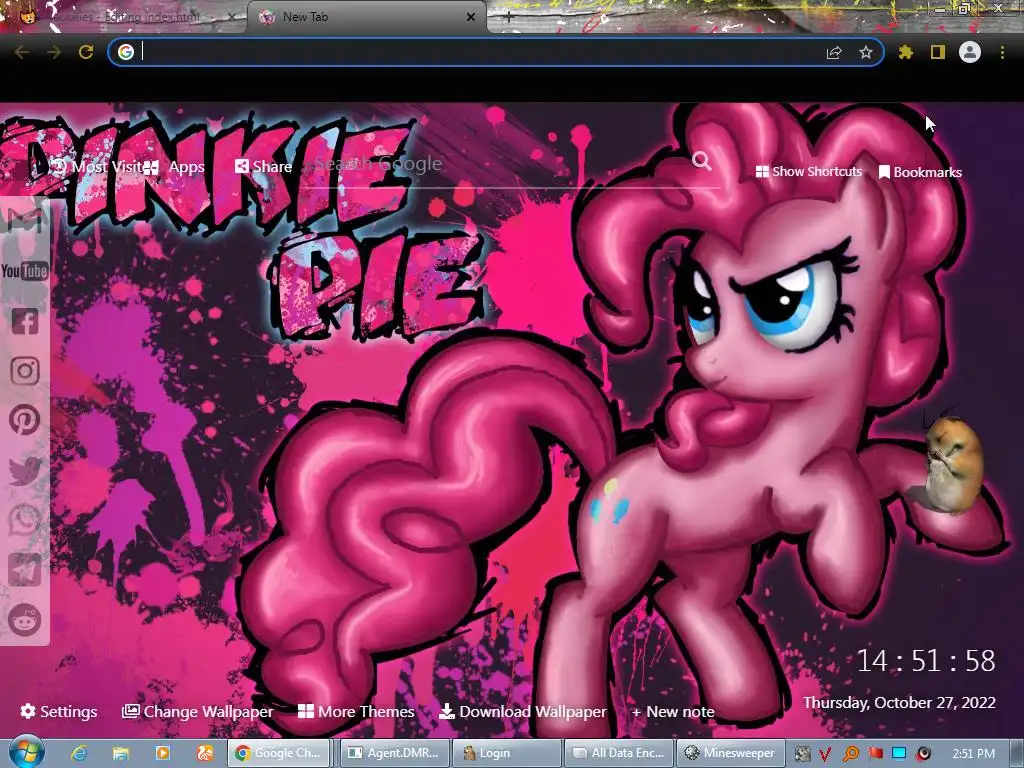Toggle the side panel icon
The image size is (1024, 768).
[938, 52]
